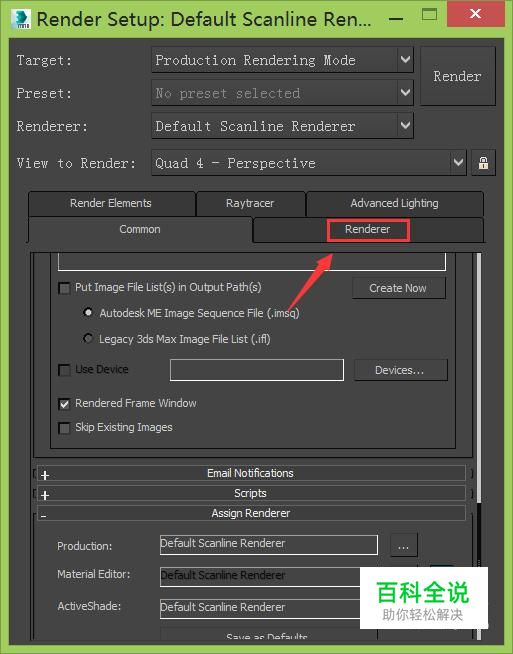Maximize the Render Setup window
This screenshot has width=513, height=654.
tap(429, 15)
